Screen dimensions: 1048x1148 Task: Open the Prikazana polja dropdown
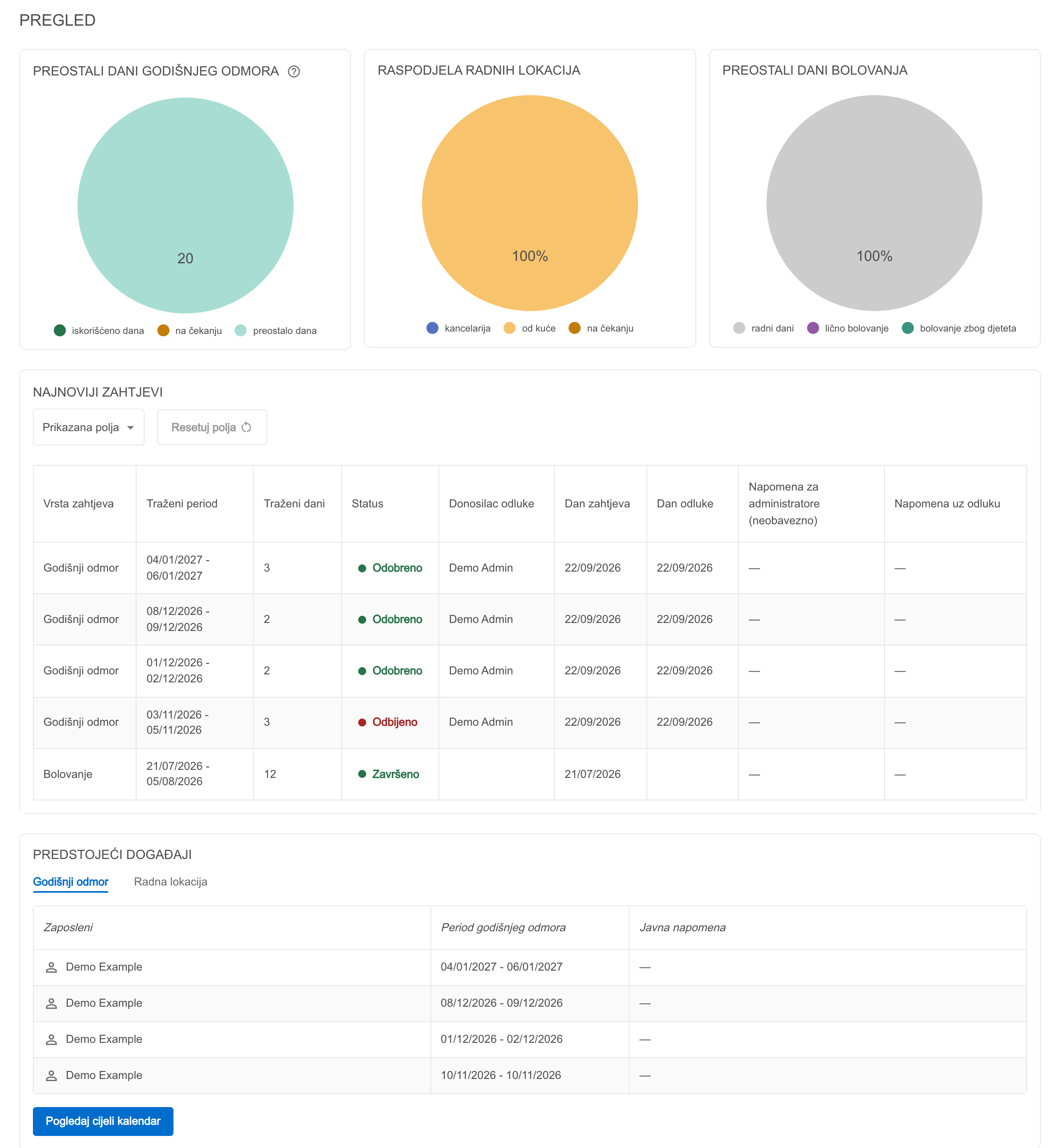pyautogui.click(x=88, y=427)
